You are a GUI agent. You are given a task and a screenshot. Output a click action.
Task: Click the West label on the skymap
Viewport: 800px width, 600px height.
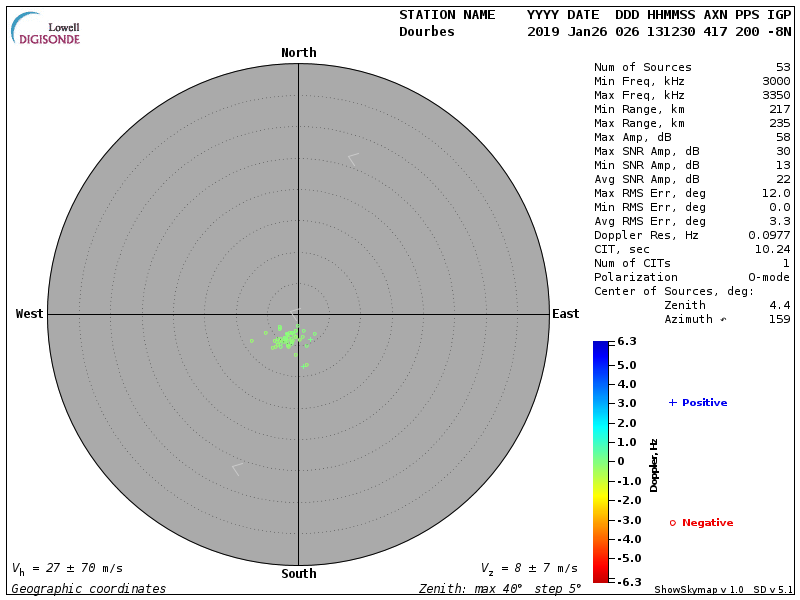(30, 314)
